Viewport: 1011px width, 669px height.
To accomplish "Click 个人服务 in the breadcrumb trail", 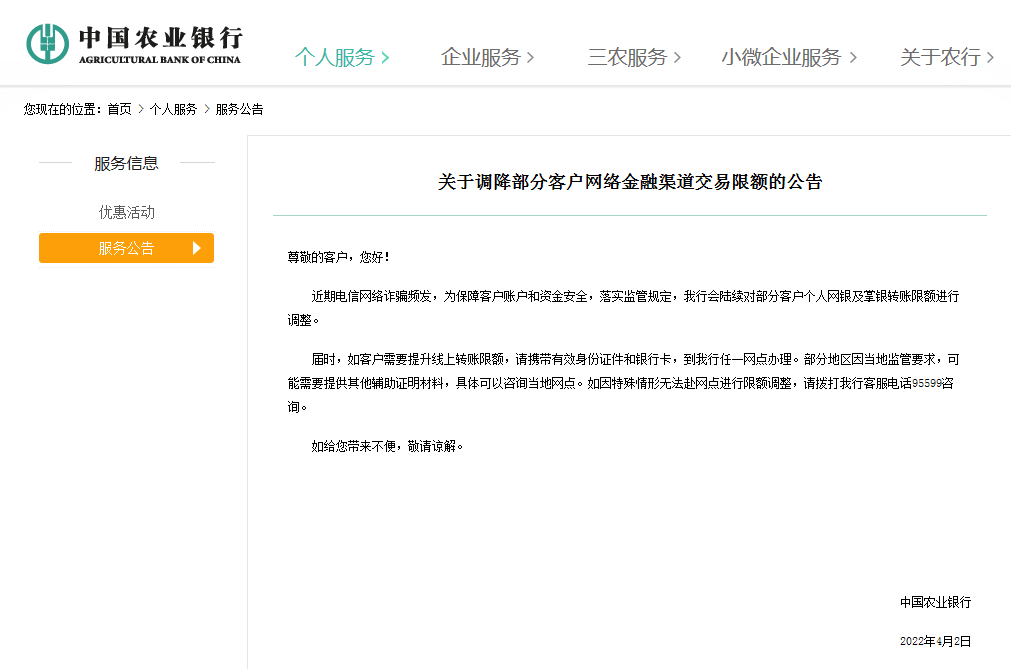I will click(173, 109).
